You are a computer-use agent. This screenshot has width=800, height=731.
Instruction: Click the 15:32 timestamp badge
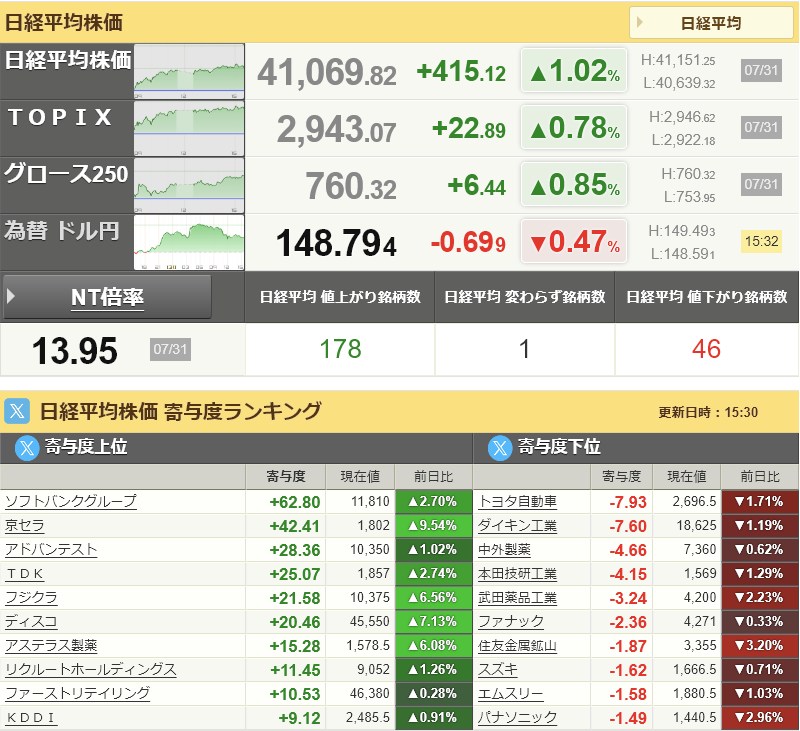pos(761,241)
